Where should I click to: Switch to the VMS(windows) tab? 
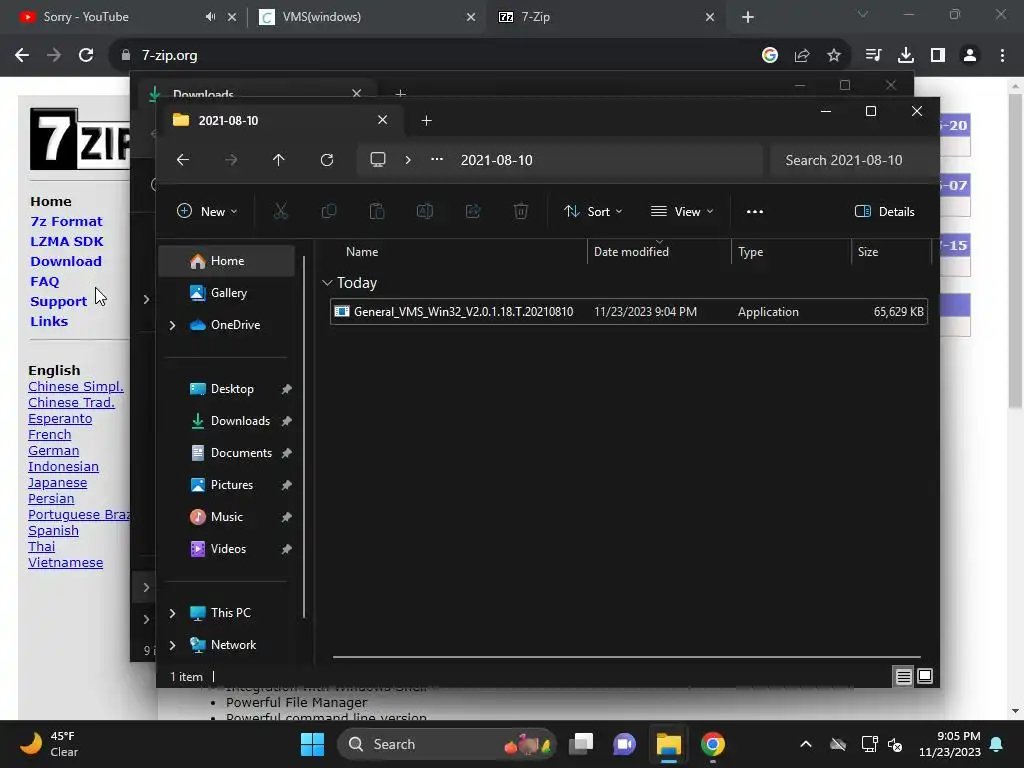367,17
